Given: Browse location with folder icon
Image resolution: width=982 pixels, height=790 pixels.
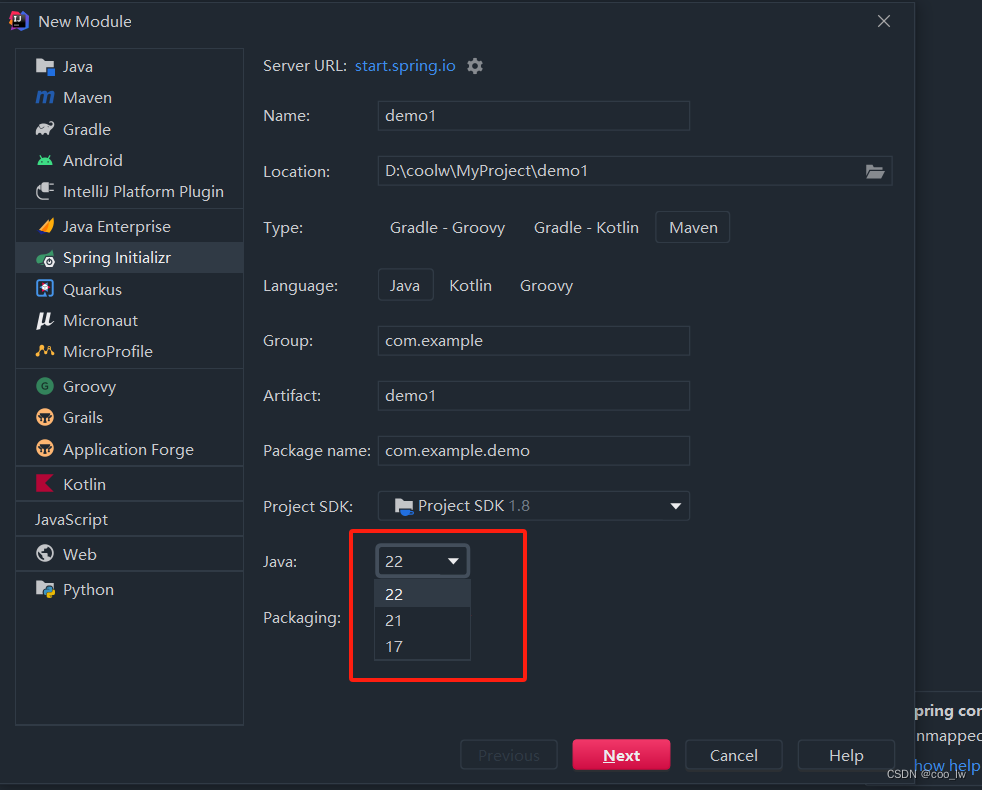Looking at the screenshot, I should (x=875, y=171).
